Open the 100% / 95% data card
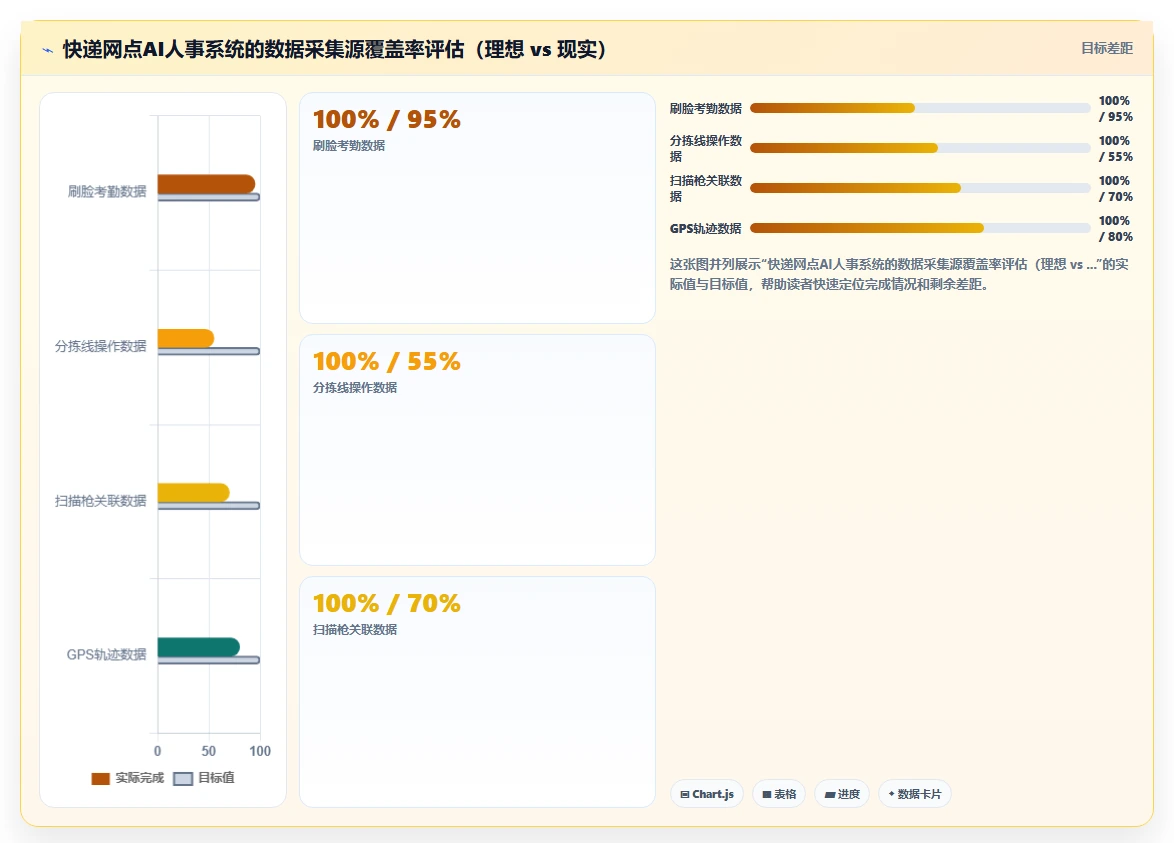1174x843 pixels. coord(477,208)
